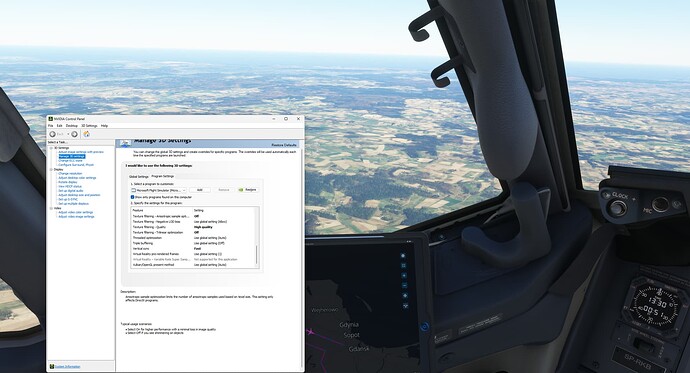Tap the sun-shaped icon on cockpit tablet
The width and height of the screenshot is (690, 373).
[403, 256]
